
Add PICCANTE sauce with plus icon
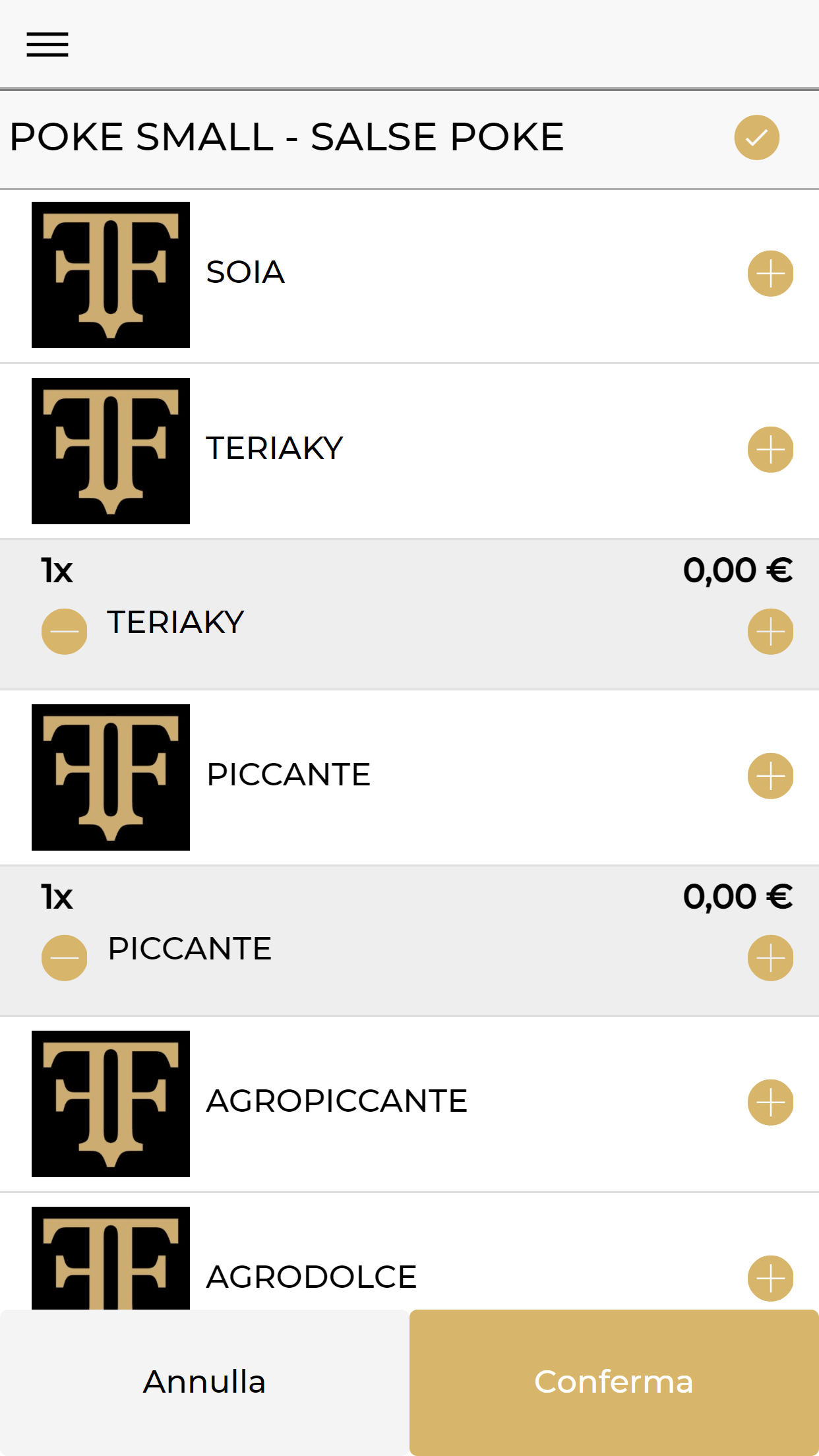pyautogui.click(x=770, y=776)
